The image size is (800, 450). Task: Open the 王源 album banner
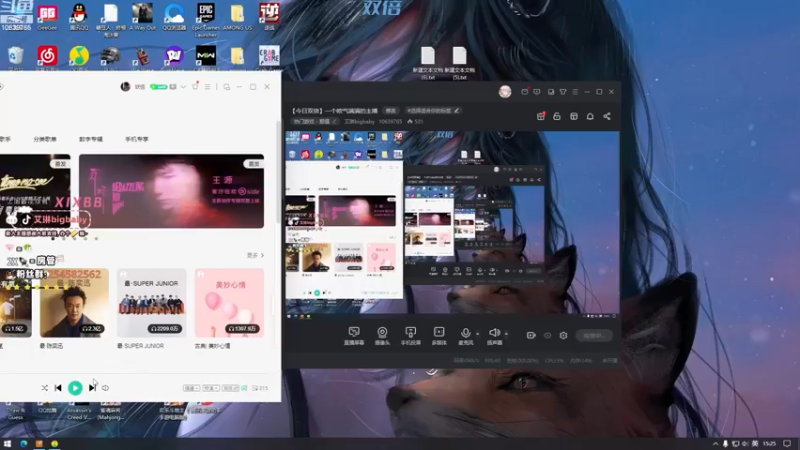point(171,191)
